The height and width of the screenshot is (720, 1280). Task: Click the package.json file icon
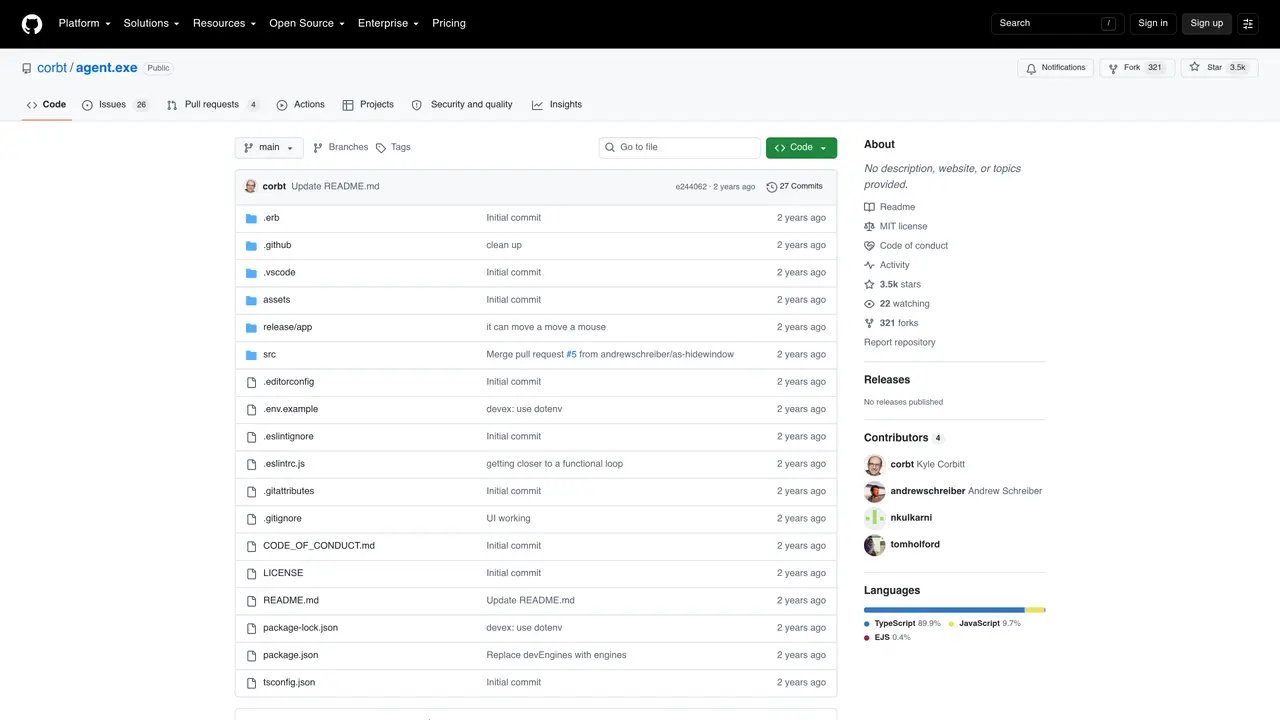click(252, 655)
